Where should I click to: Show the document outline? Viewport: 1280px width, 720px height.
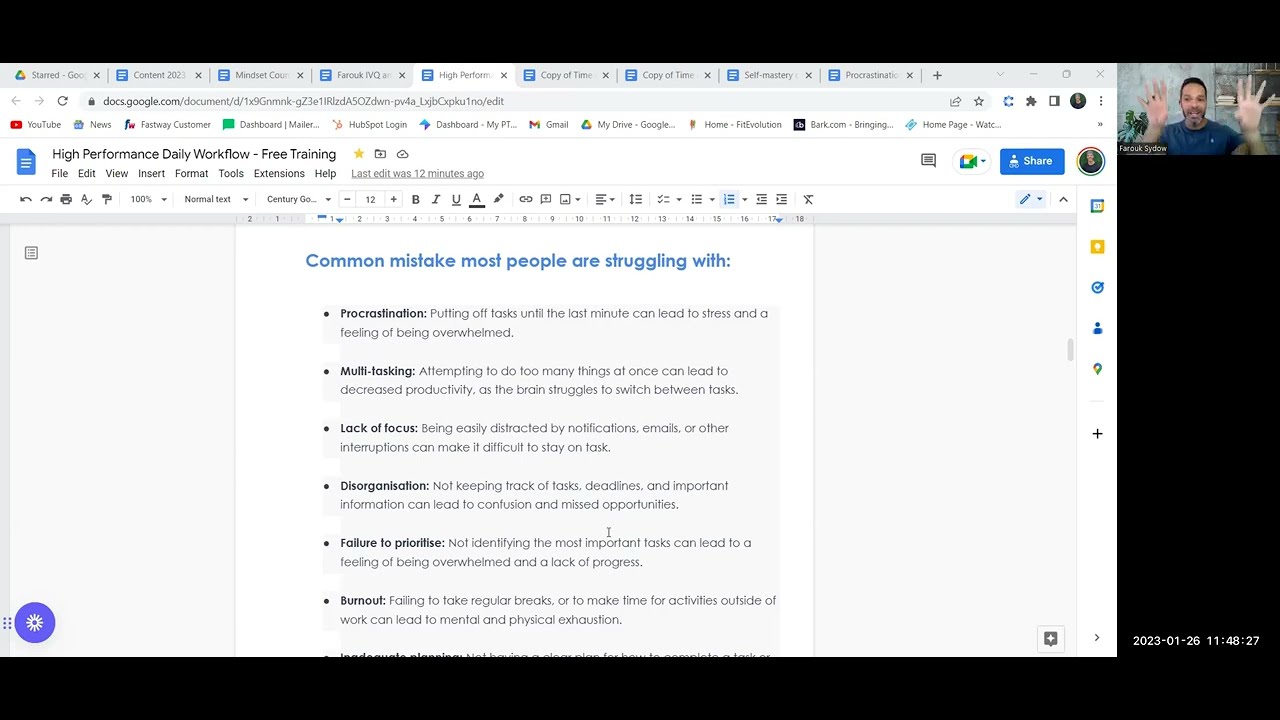coord(31,253)
